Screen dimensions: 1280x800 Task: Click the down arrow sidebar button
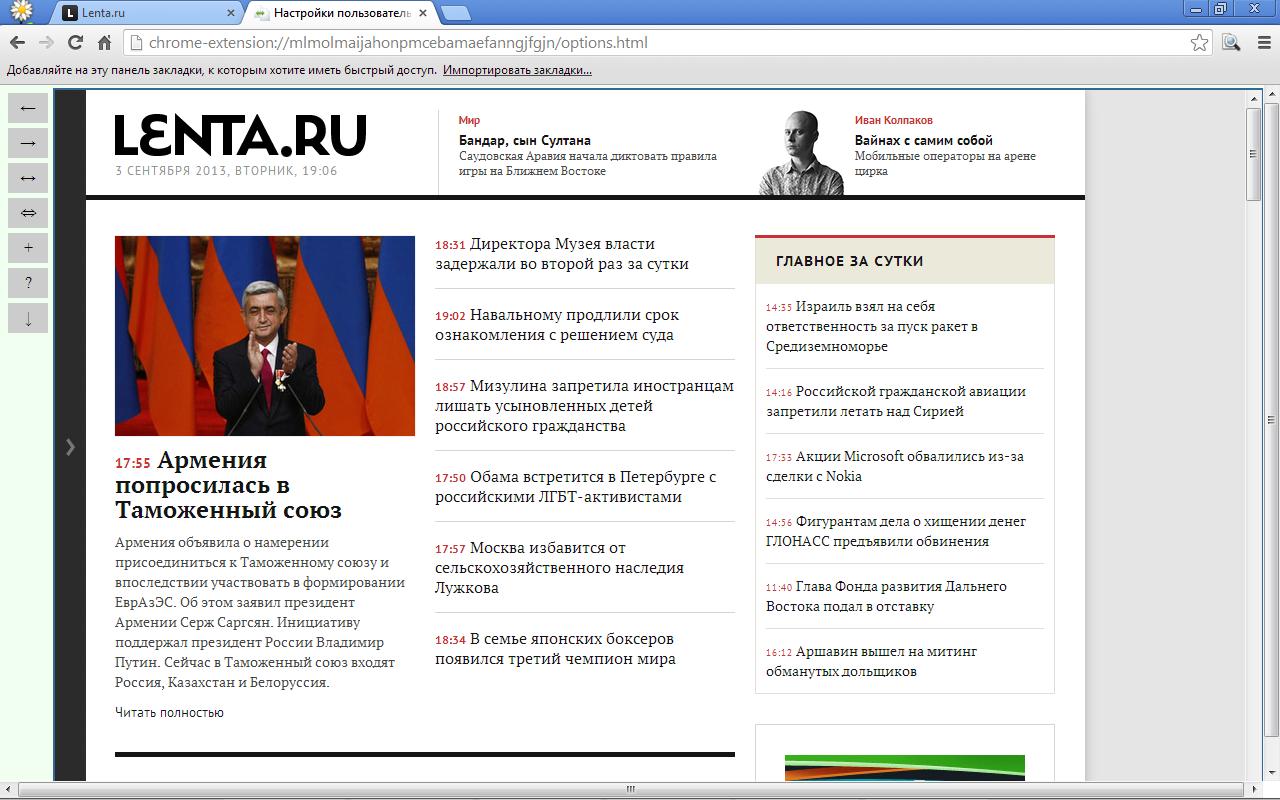pyautogui.click(x=28, y=318)
